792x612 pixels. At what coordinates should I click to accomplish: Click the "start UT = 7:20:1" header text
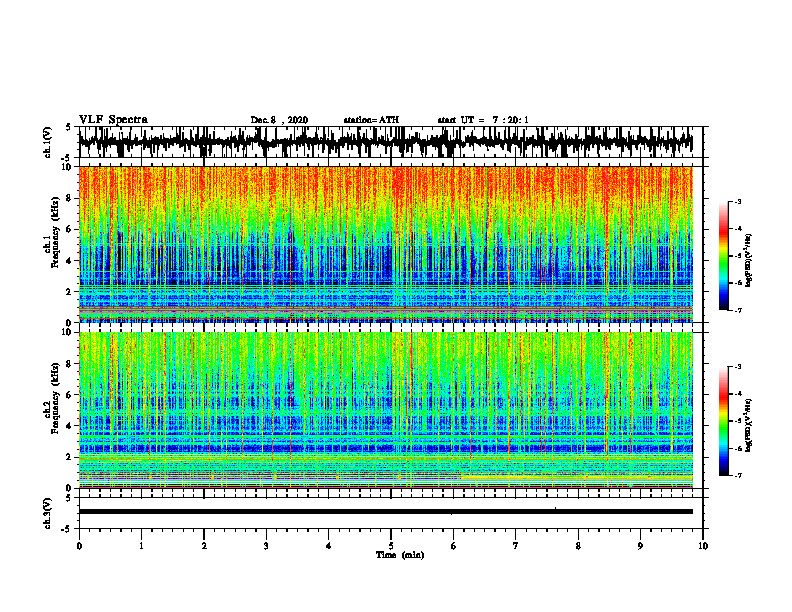tap(483, 120)
